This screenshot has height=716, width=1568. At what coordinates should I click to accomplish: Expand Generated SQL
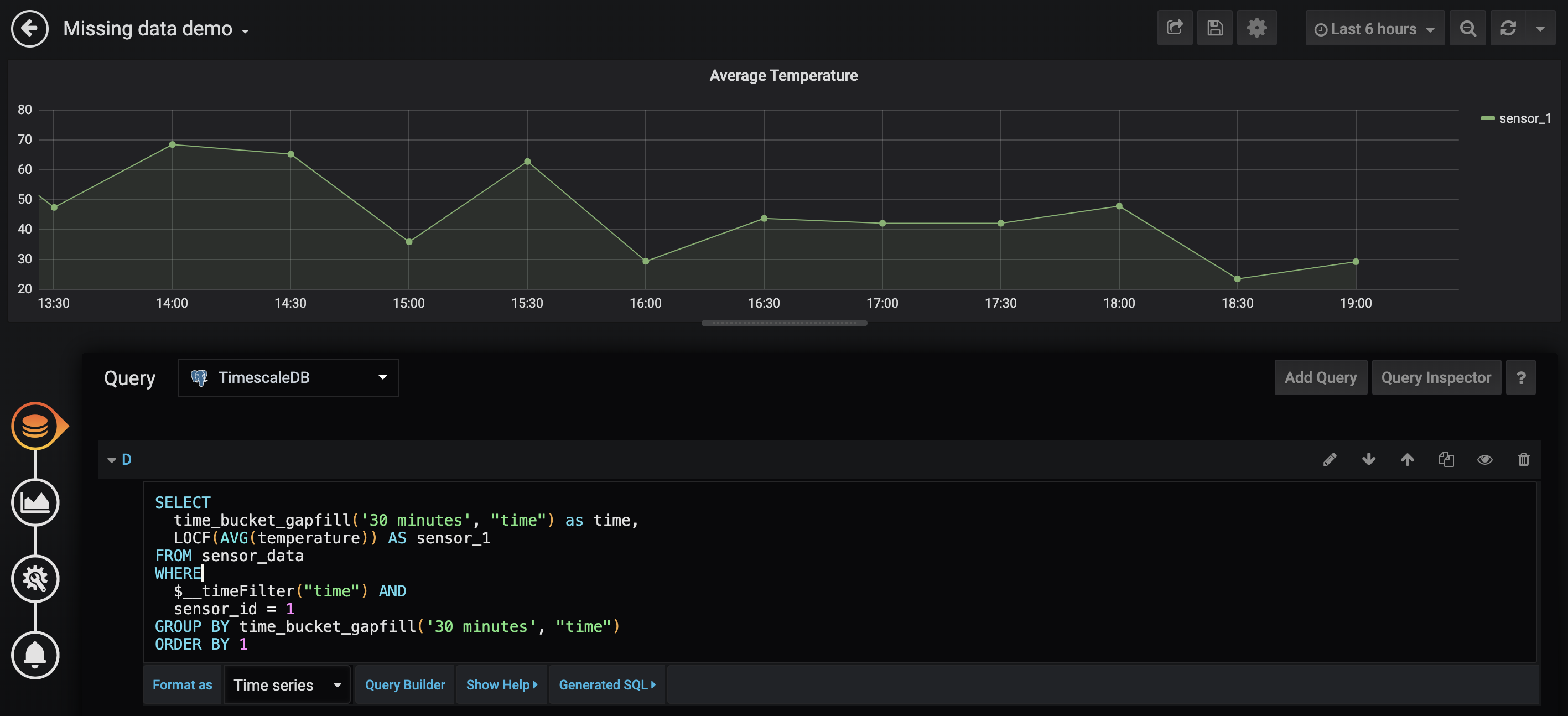point(607,685)
